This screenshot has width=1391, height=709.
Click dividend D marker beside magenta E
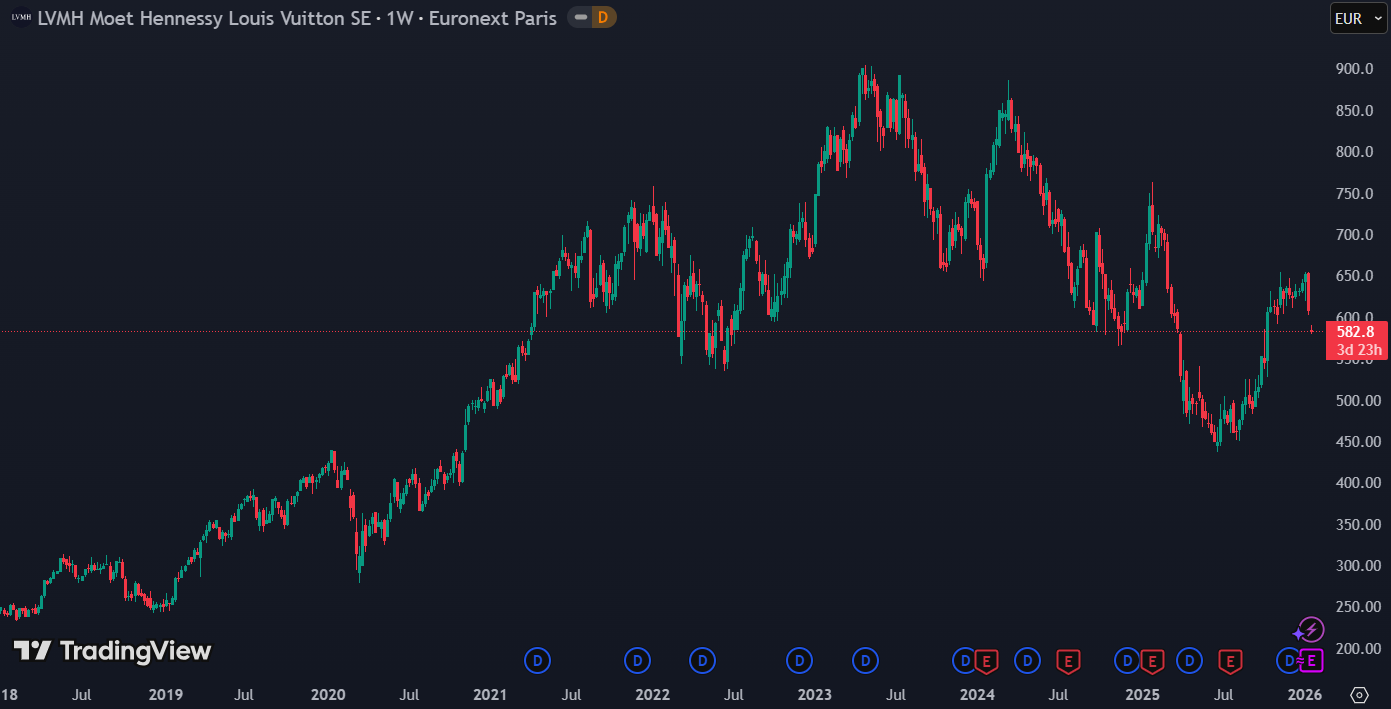click(1289, 660)
